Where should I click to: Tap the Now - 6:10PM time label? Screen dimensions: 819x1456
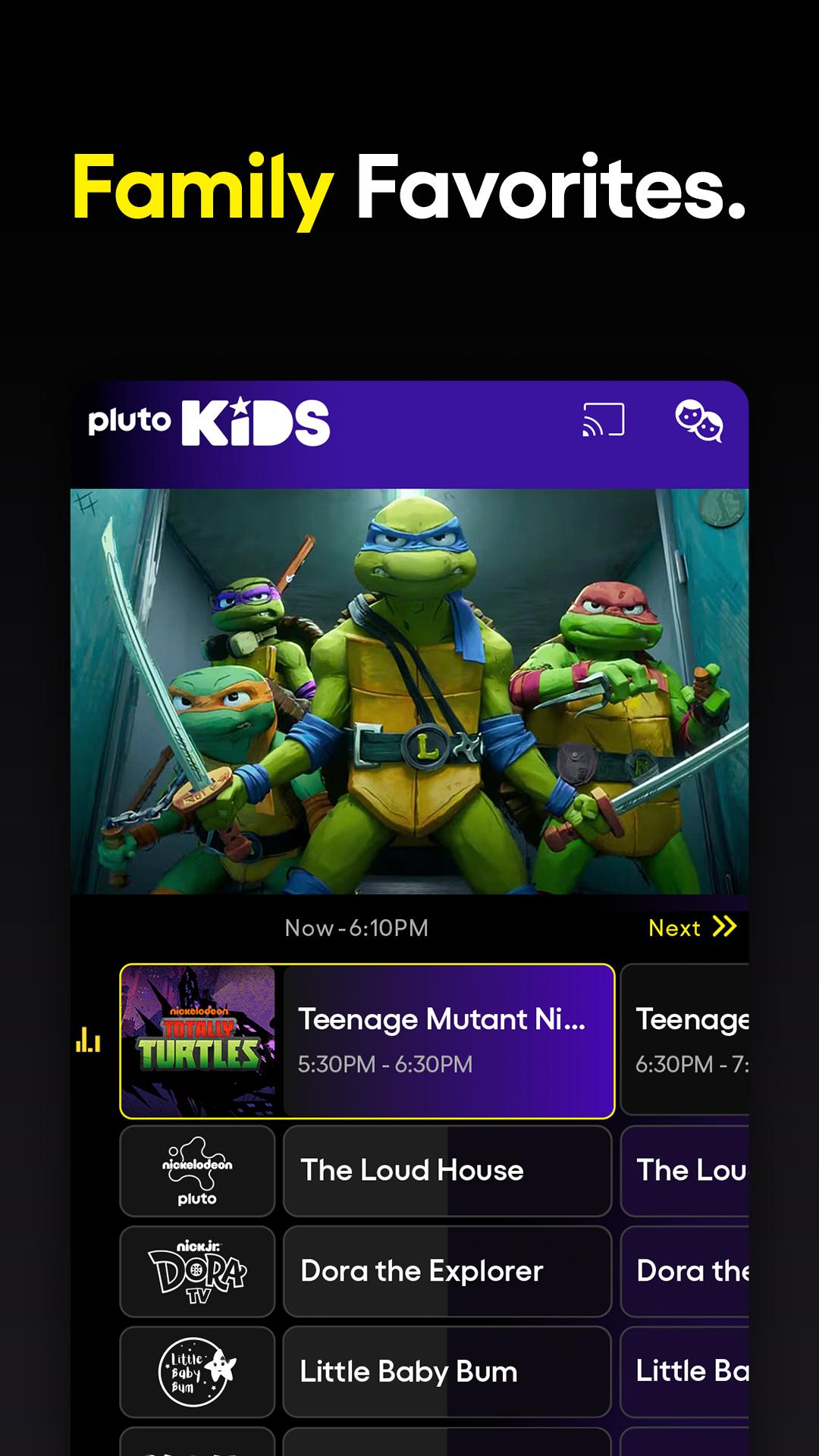pos(356,927)
